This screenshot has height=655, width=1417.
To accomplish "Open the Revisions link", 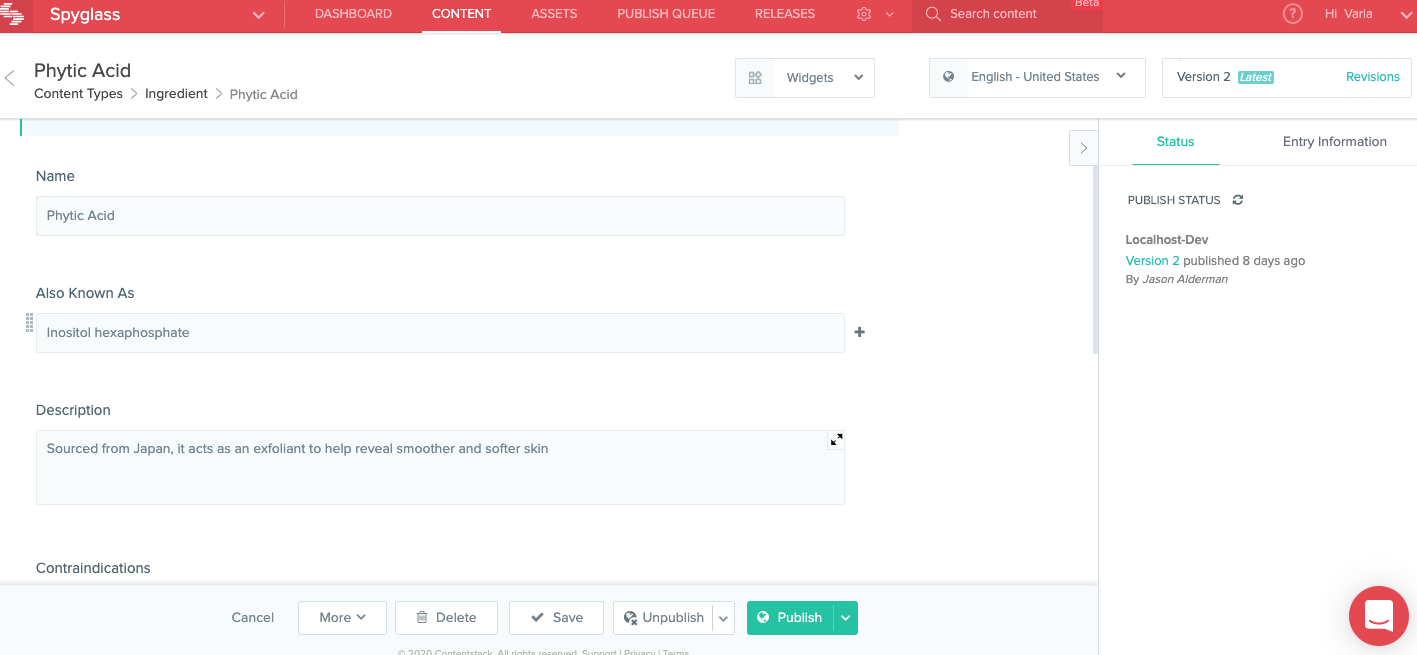I will pyautogui.click(x=1372, y=77).
